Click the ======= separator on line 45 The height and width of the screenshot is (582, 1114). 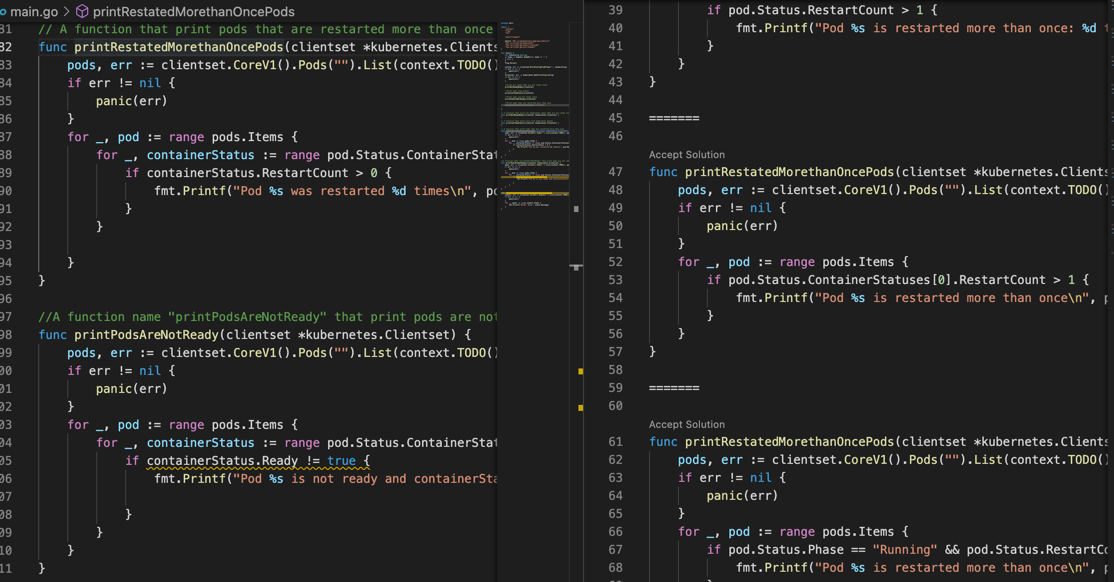[673, 118]
